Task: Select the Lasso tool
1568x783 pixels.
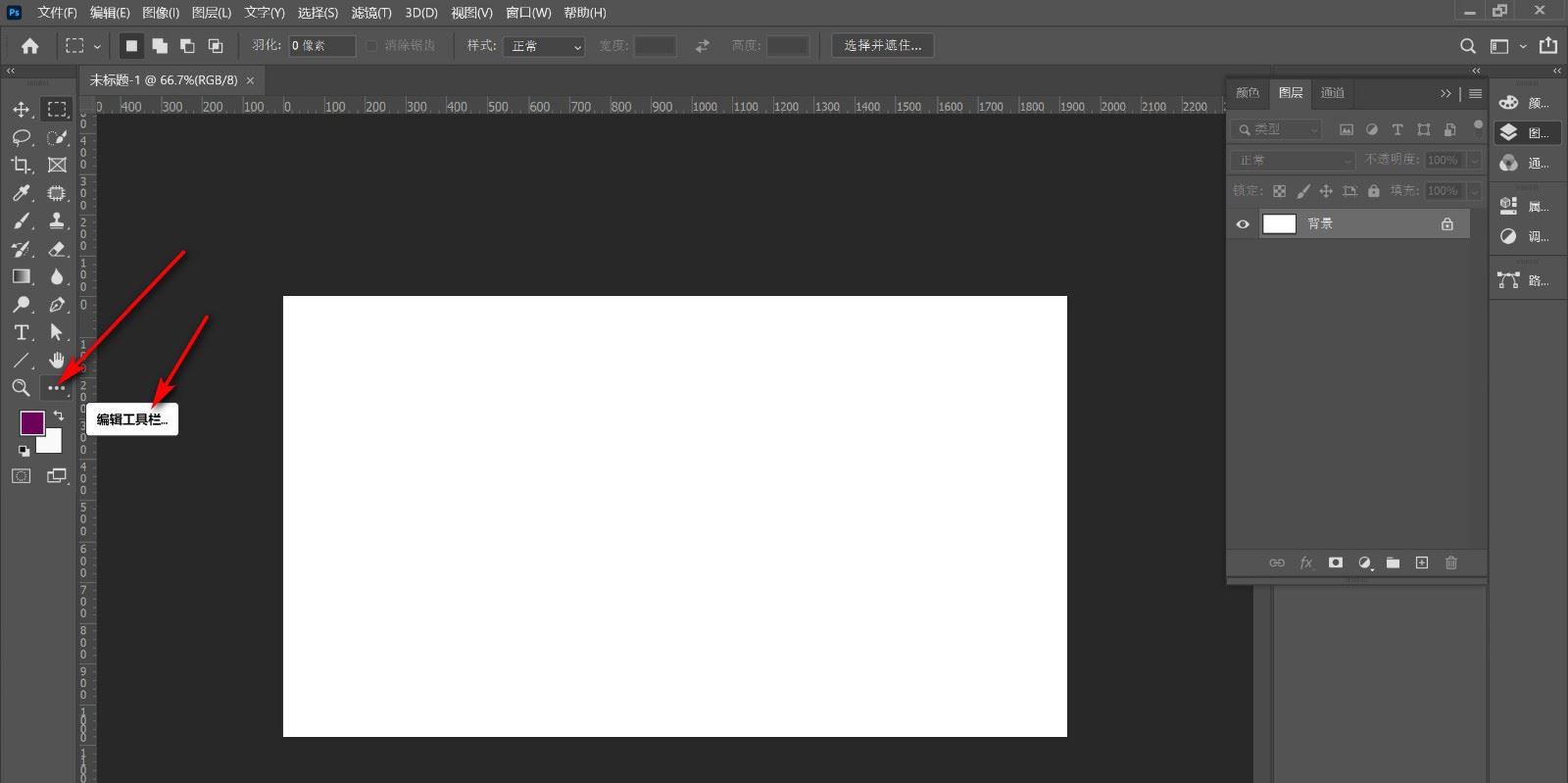Action: pyautogui.click(x=21, y=137)
